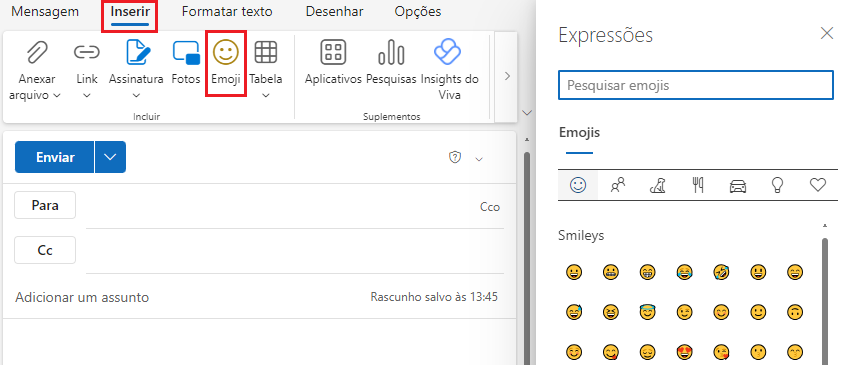Show more ribbon commands chevron
This screenshot has width=845, height=365.
click(x=507, y=77)
